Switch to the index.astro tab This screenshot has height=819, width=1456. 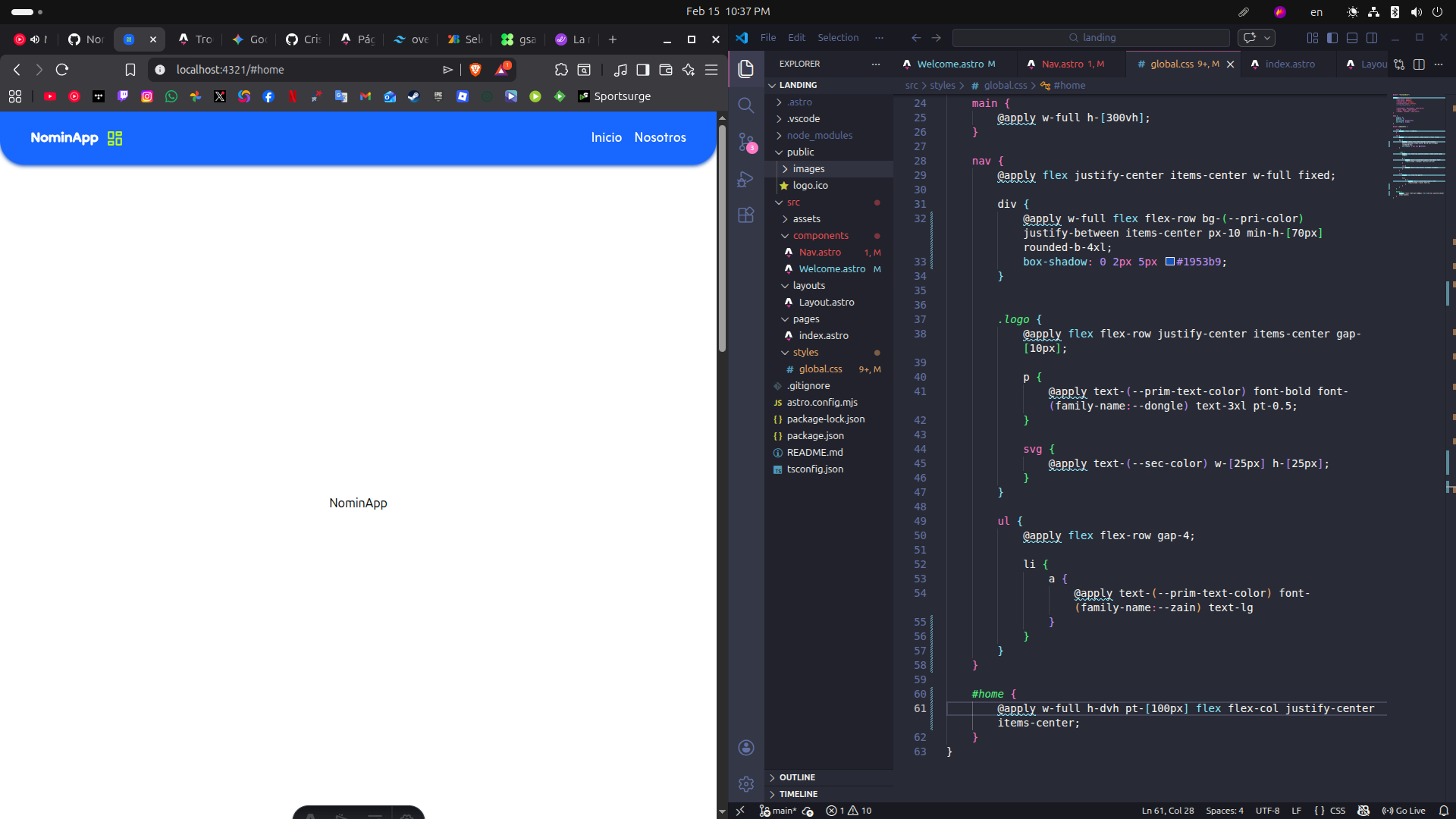click(x=1291, y=64)
